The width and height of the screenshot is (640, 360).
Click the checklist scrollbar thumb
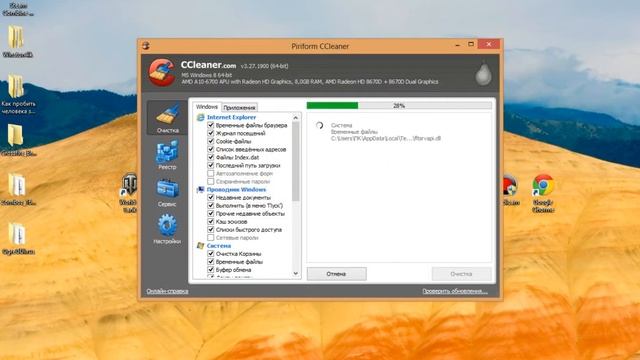point(296,161)
